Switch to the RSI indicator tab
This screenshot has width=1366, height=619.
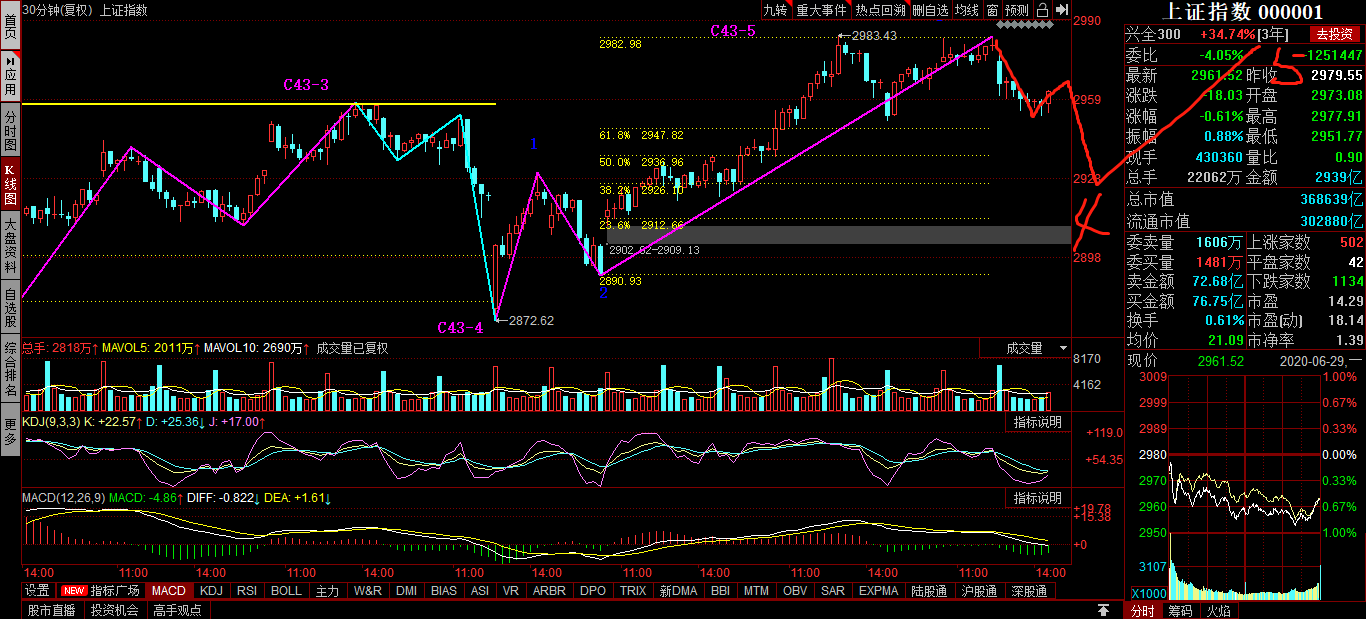pyautogui.click(x=247, y=591)
